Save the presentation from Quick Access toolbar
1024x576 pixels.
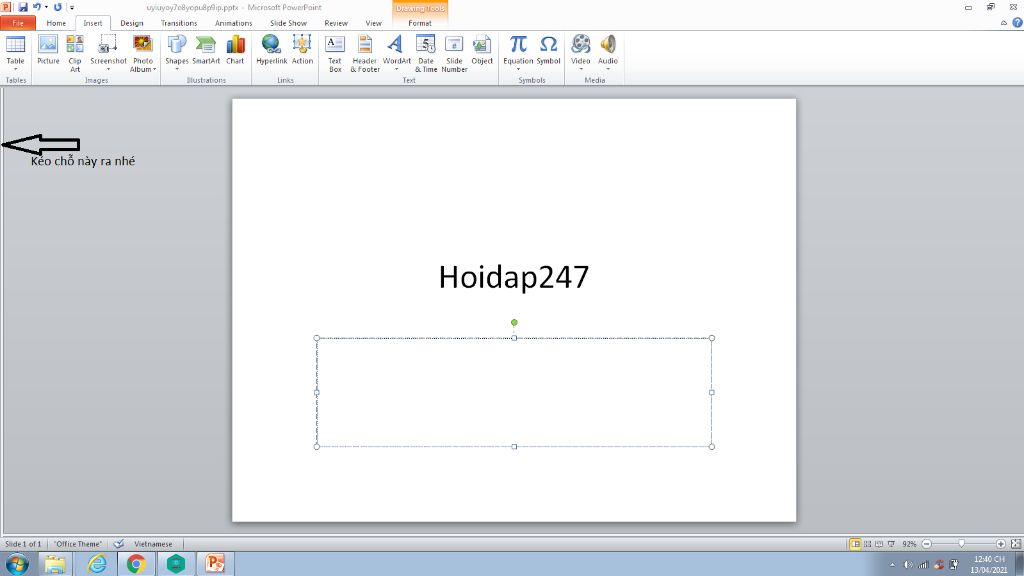click(23, 7)
